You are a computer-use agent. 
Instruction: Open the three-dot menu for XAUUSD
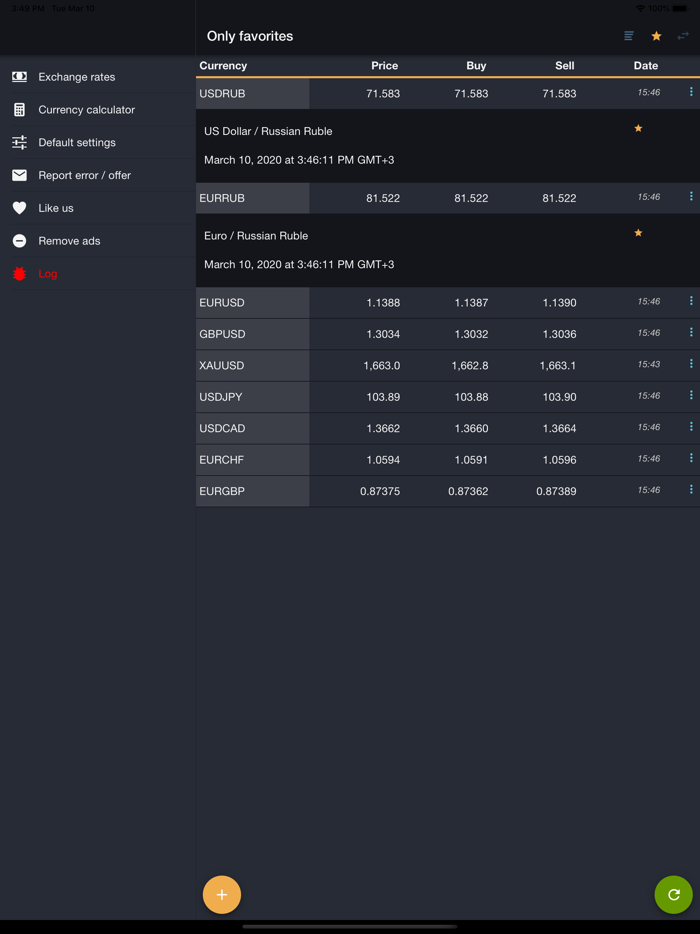click(x=691, y=365)
